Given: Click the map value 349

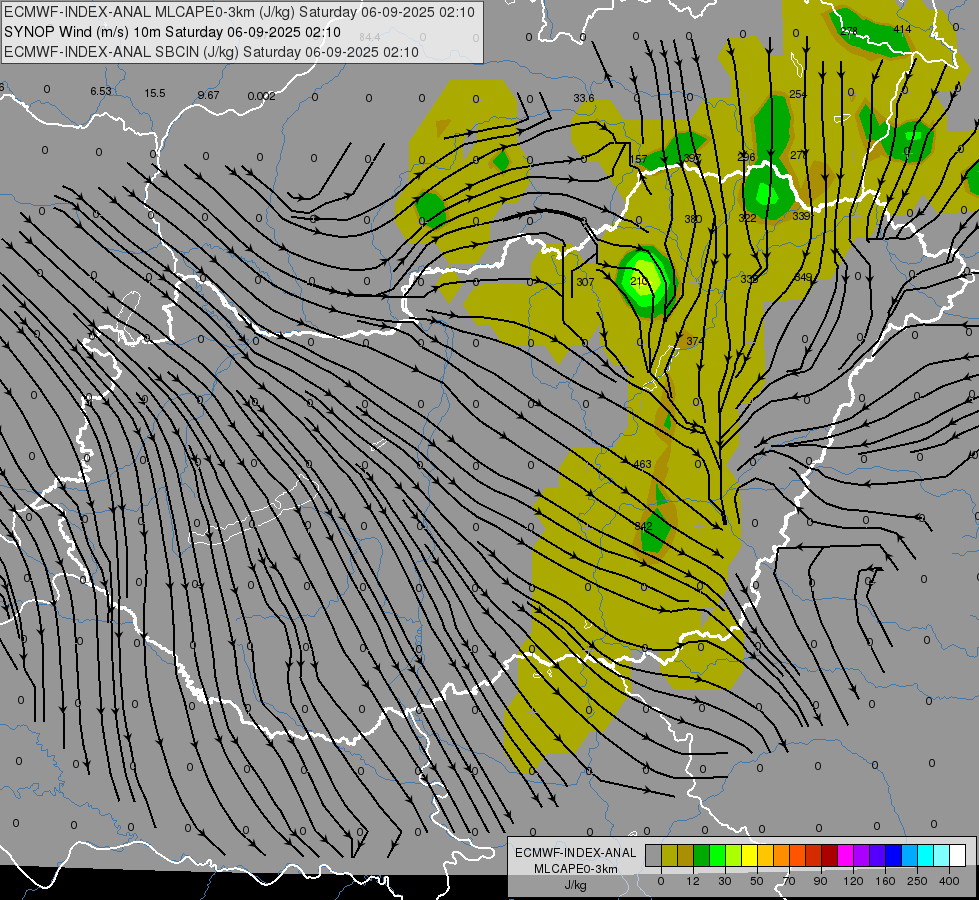Looking at the screenshot, I should tap(803, 277).
